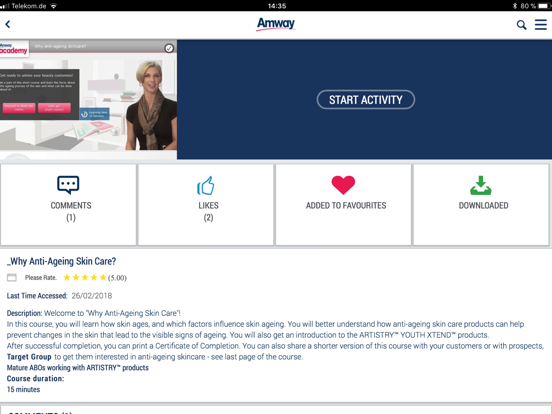
Task: Open the hamburger menu
Action: [541, 25]
